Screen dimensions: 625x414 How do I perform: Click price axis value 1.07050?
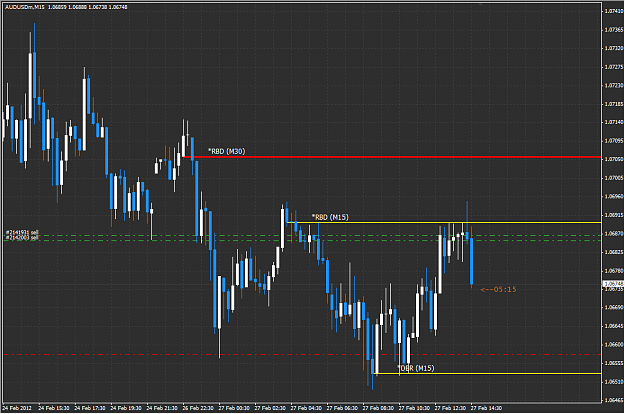(x=614, y=159)
